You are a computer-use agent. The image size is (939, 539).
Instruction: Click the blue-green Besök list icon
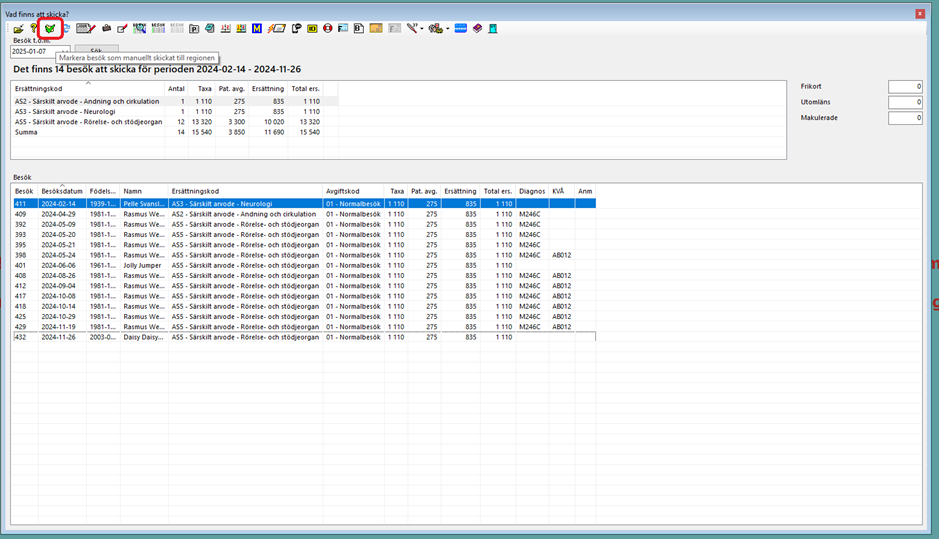[158, 28]
